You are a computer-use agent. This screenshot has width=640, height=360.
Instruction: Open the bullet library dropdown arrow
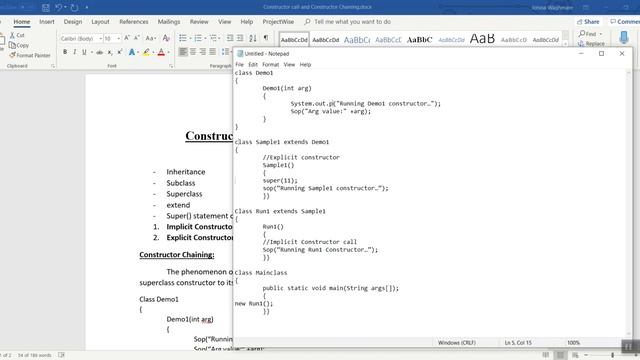(x=190, y=38)
